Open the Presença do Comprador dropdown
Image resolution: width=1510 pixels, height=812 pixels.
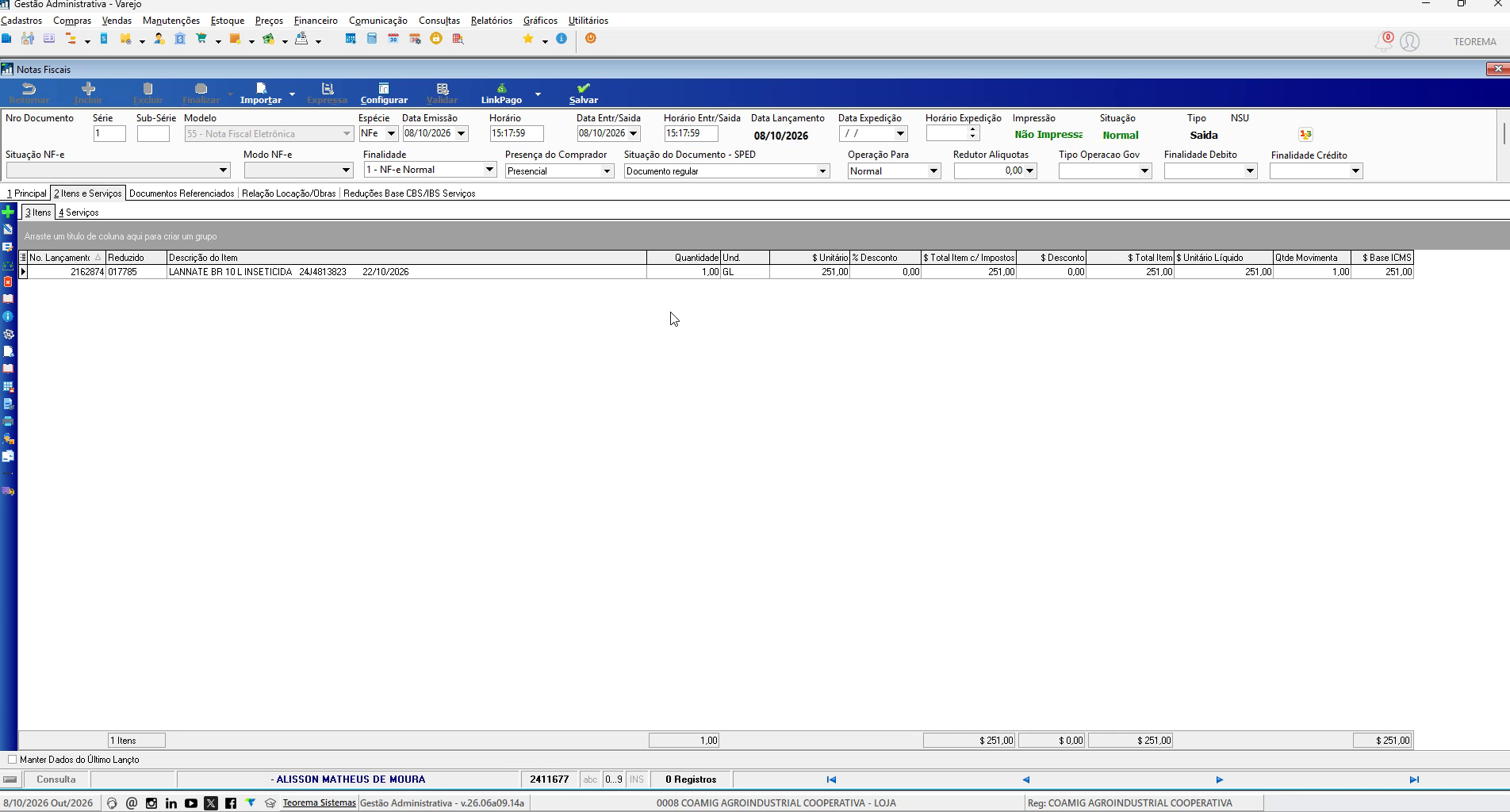coord(607,171)
